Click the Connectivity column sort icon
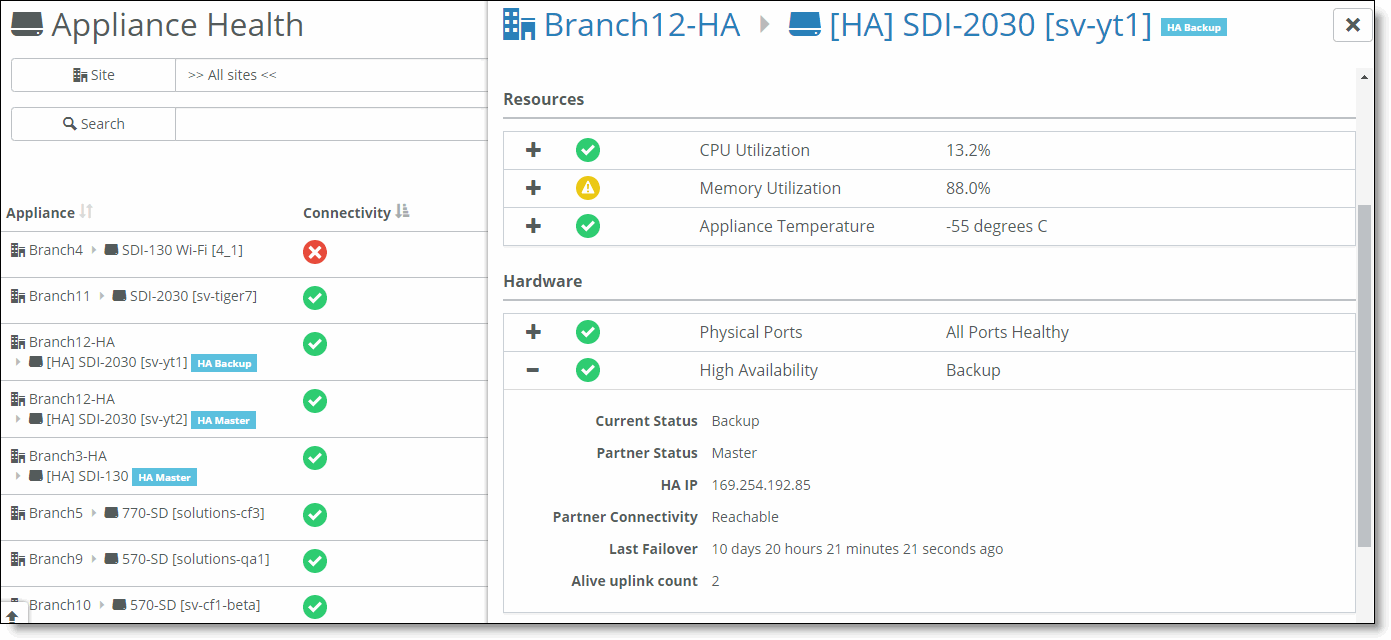This screenshot has width=1391, height=640. pyautogui.click(x=402, y=212)
